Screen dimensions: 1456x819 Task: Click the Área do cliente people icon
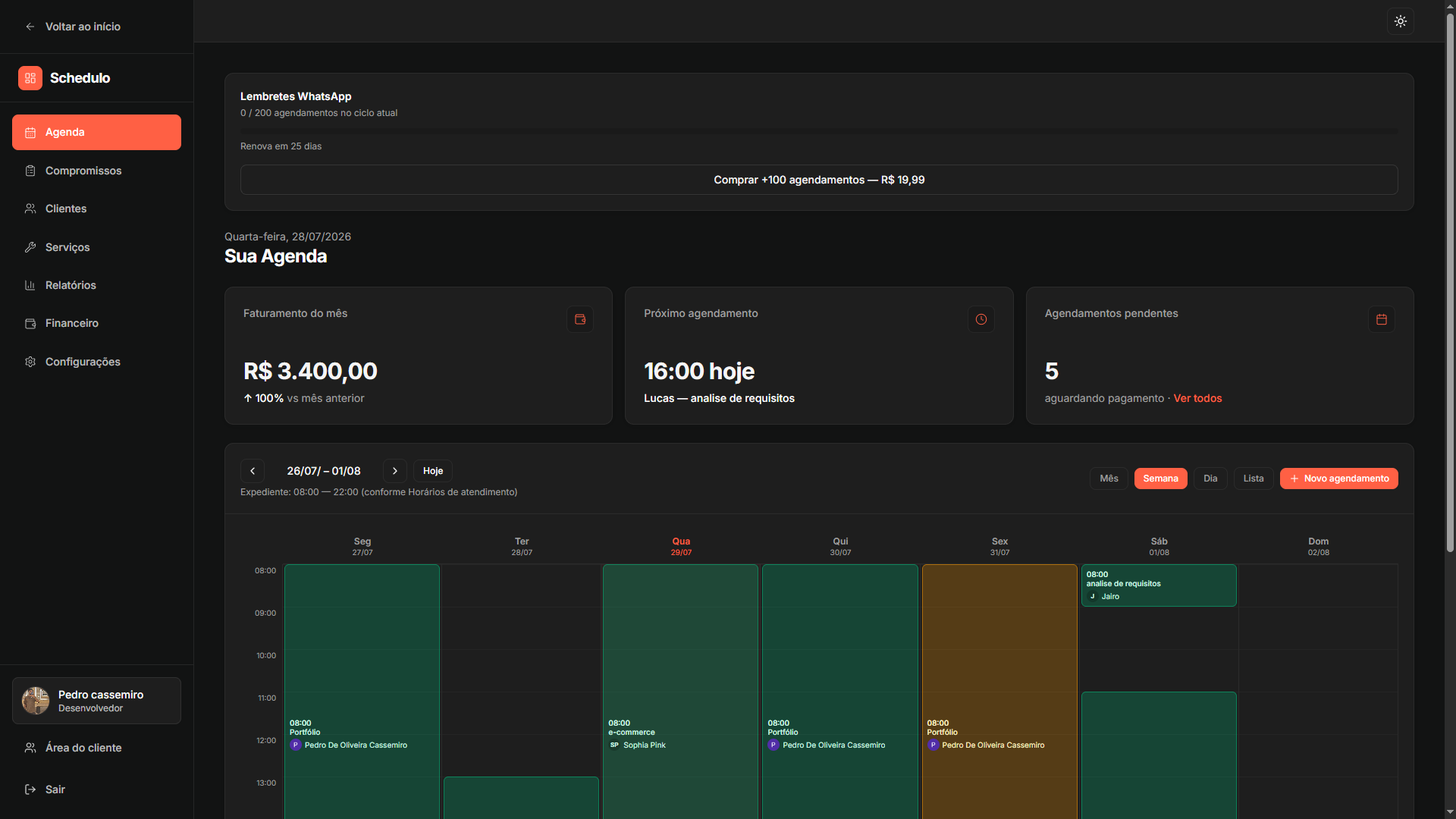coord(30,748)
